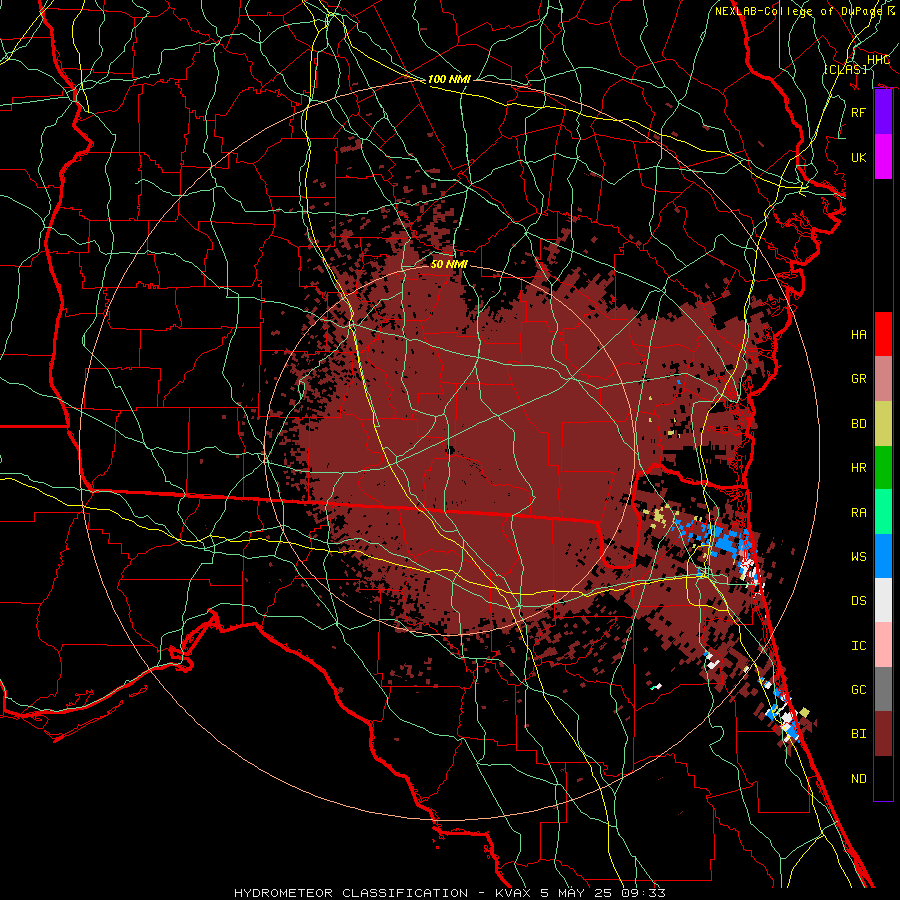
Task: Select the BD yellow legend swatch
Action: point(883,423)
